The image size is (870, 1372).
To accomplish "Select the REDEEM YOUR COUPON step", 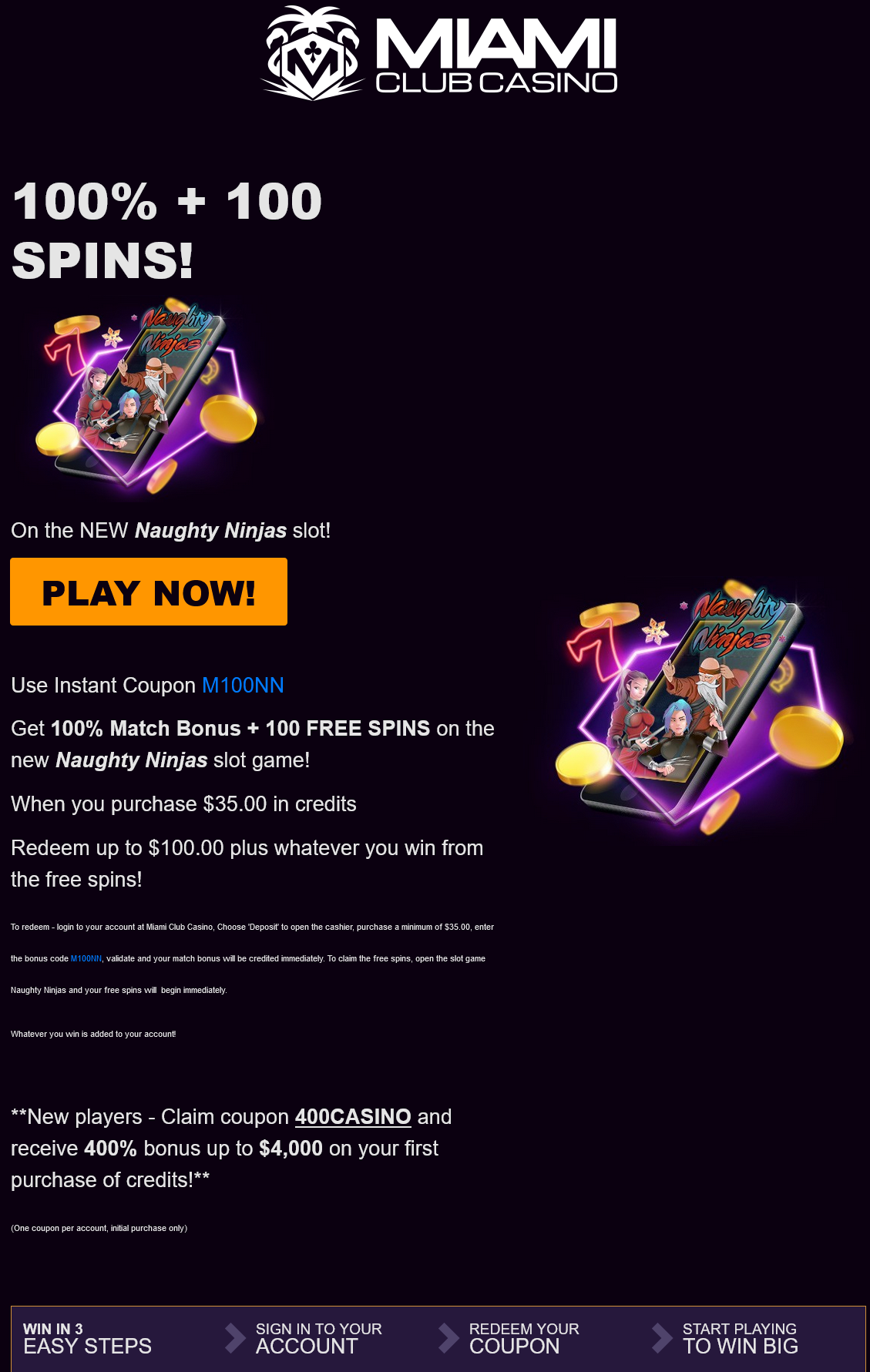I will tap(524, 1338).
